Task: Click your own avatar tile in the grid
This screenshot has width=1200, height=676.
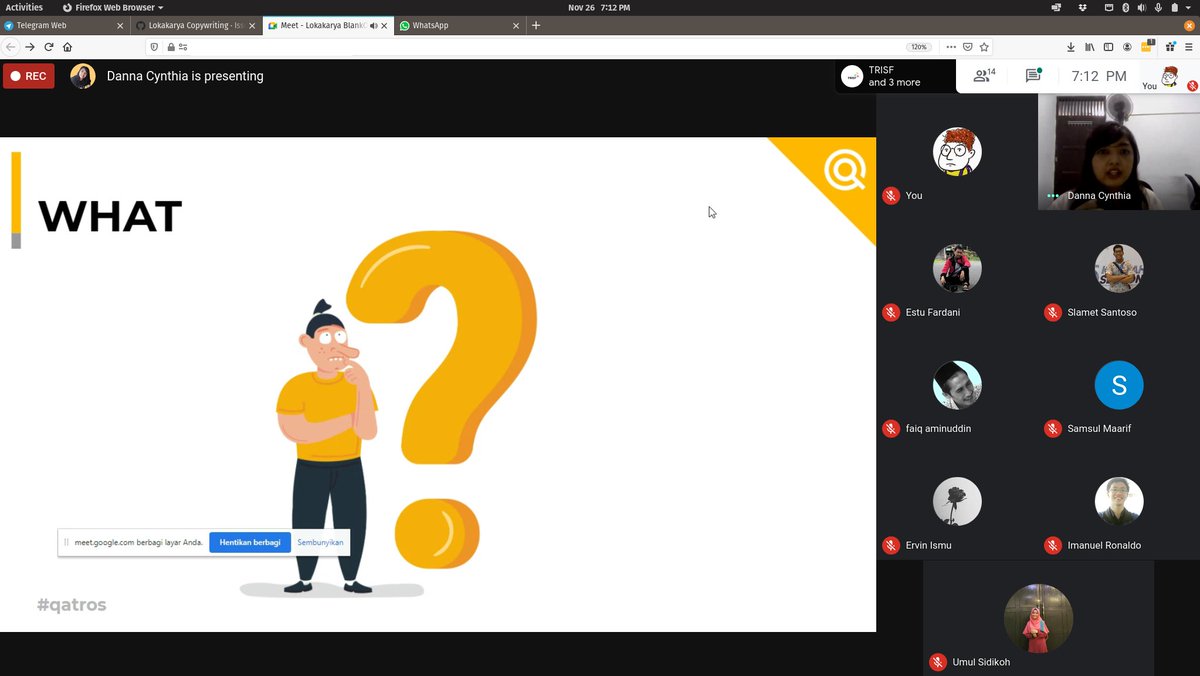Action: (x=957, y=152)
